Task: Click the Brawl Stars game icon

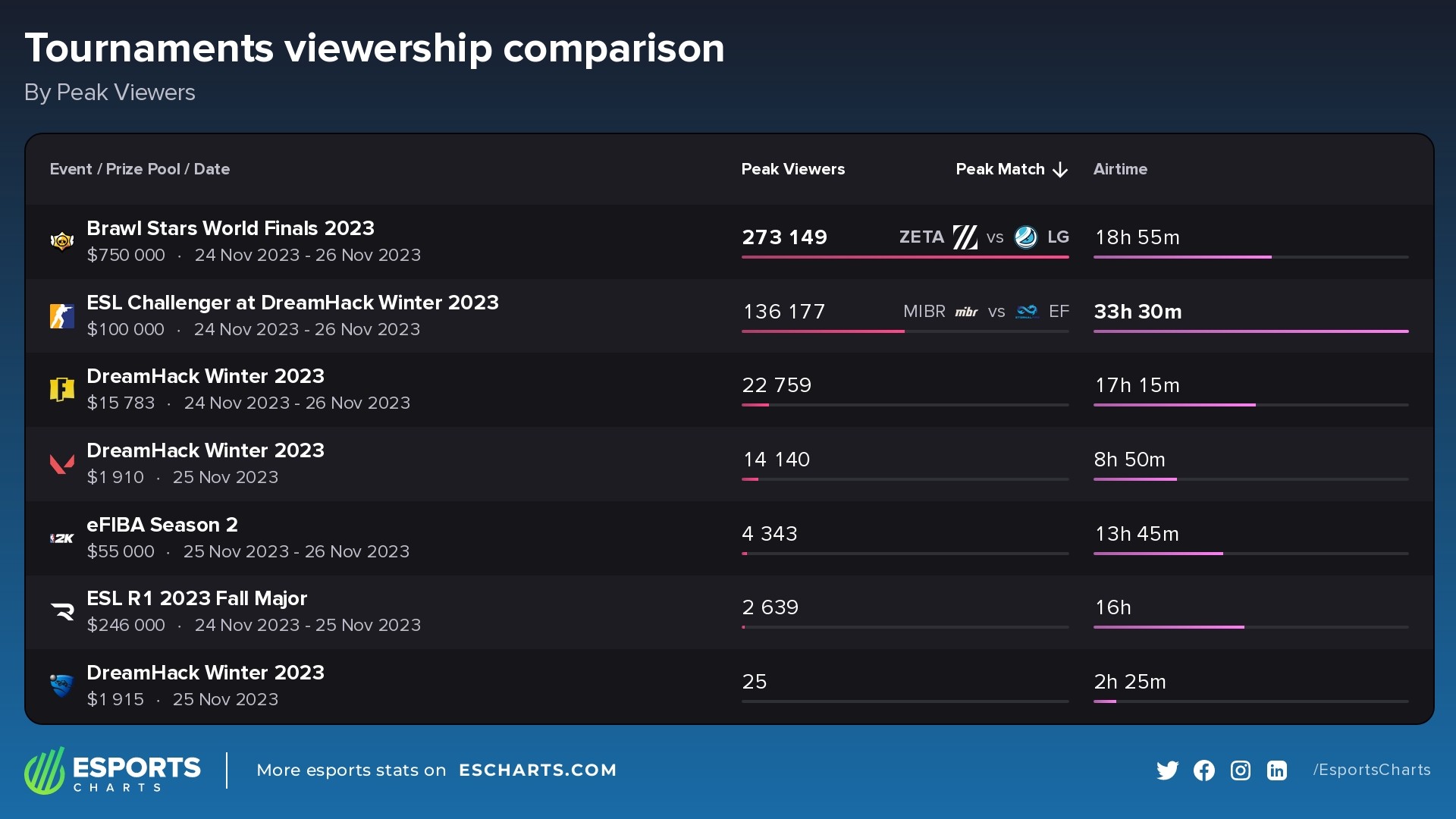Action: [x=63, y=240]
